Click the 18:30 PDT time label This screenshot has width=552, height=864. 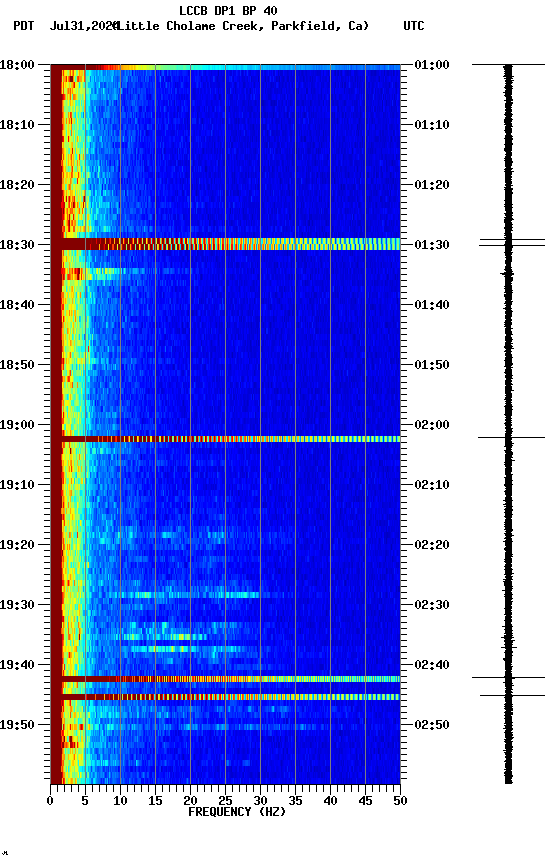coord(17,245)
